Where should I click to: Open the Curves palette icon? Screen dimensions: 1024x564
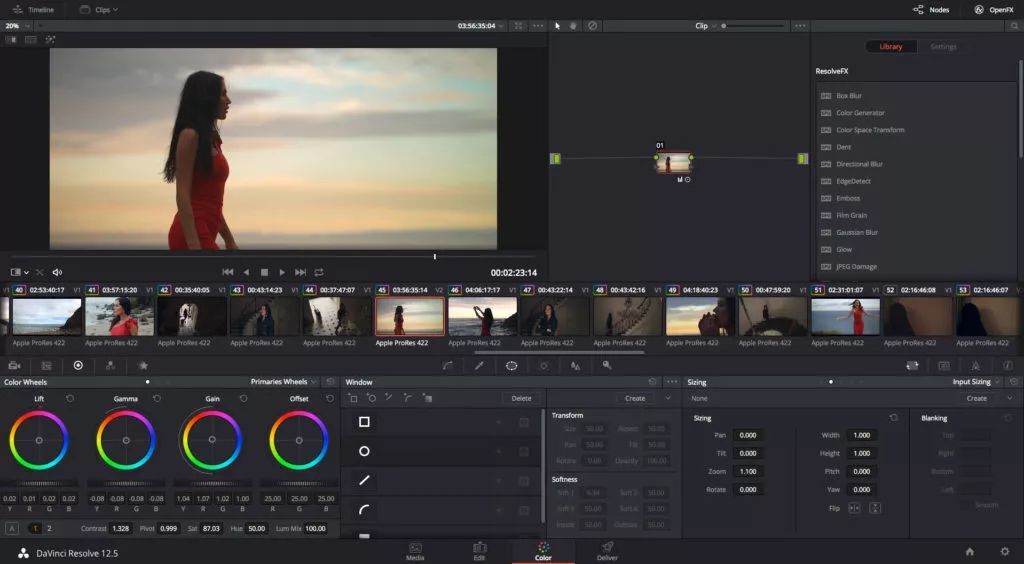447,366
